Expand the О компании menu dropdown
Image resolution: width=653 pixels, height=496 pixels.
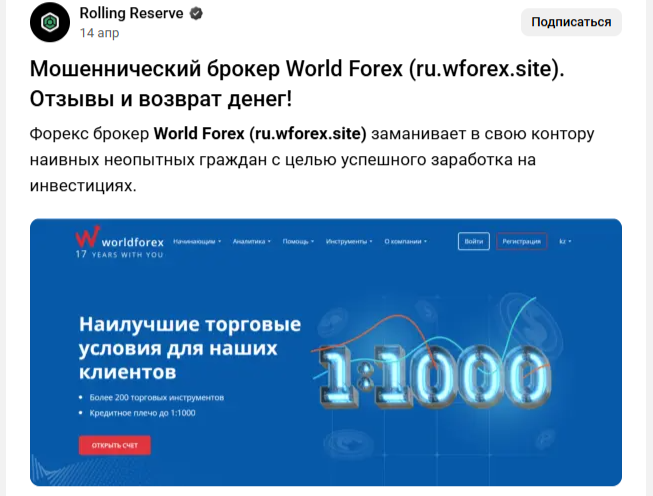tap(406, 242)
